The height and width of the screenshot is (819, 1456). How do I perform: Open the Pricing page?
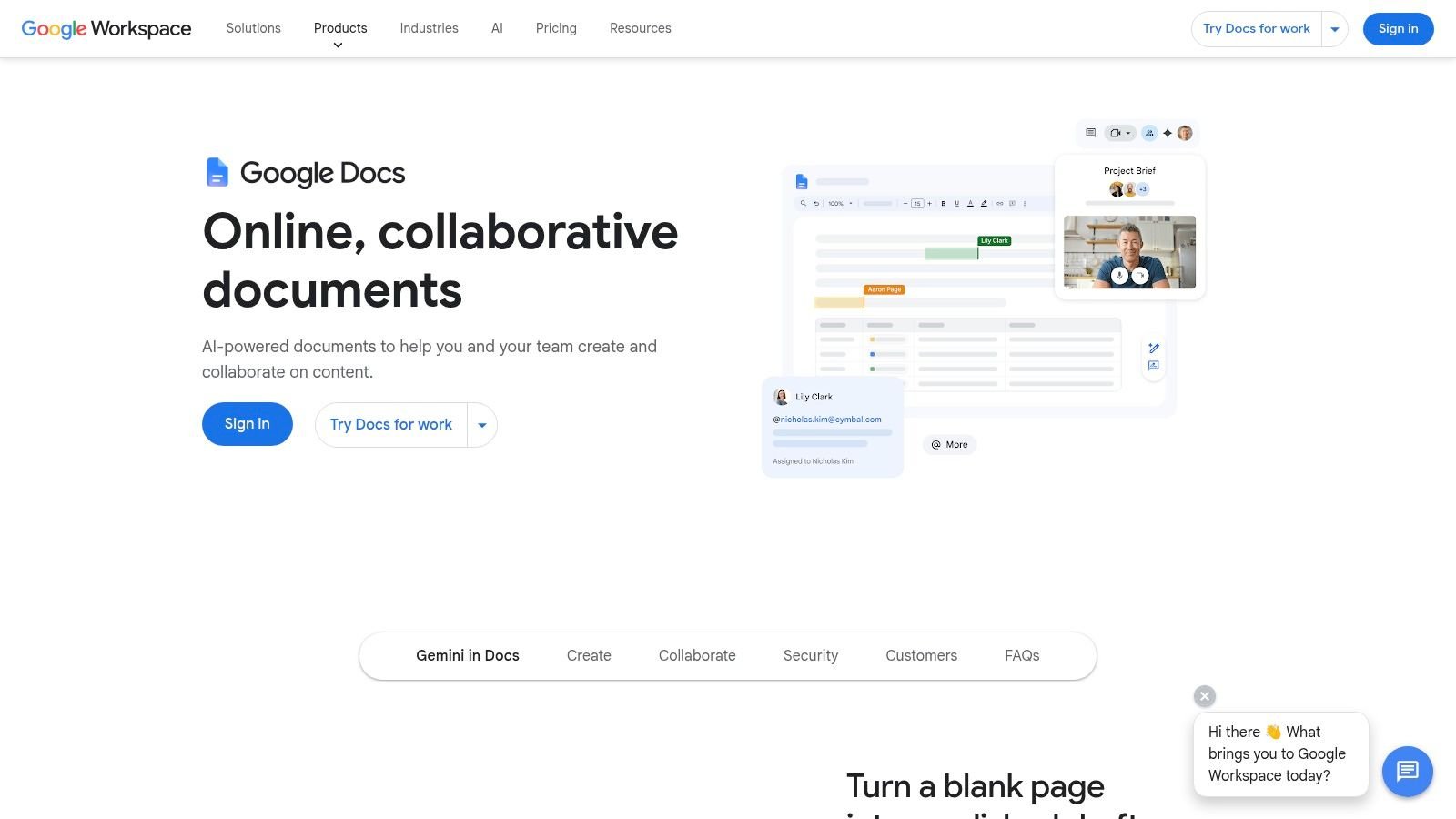[556, 28]
